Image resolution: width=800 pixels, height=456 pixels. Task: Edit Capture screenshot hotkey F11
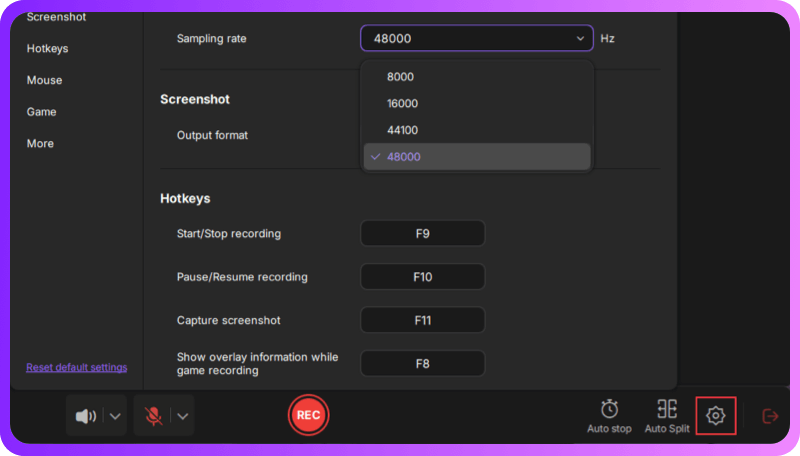click(x=422, y=320)
